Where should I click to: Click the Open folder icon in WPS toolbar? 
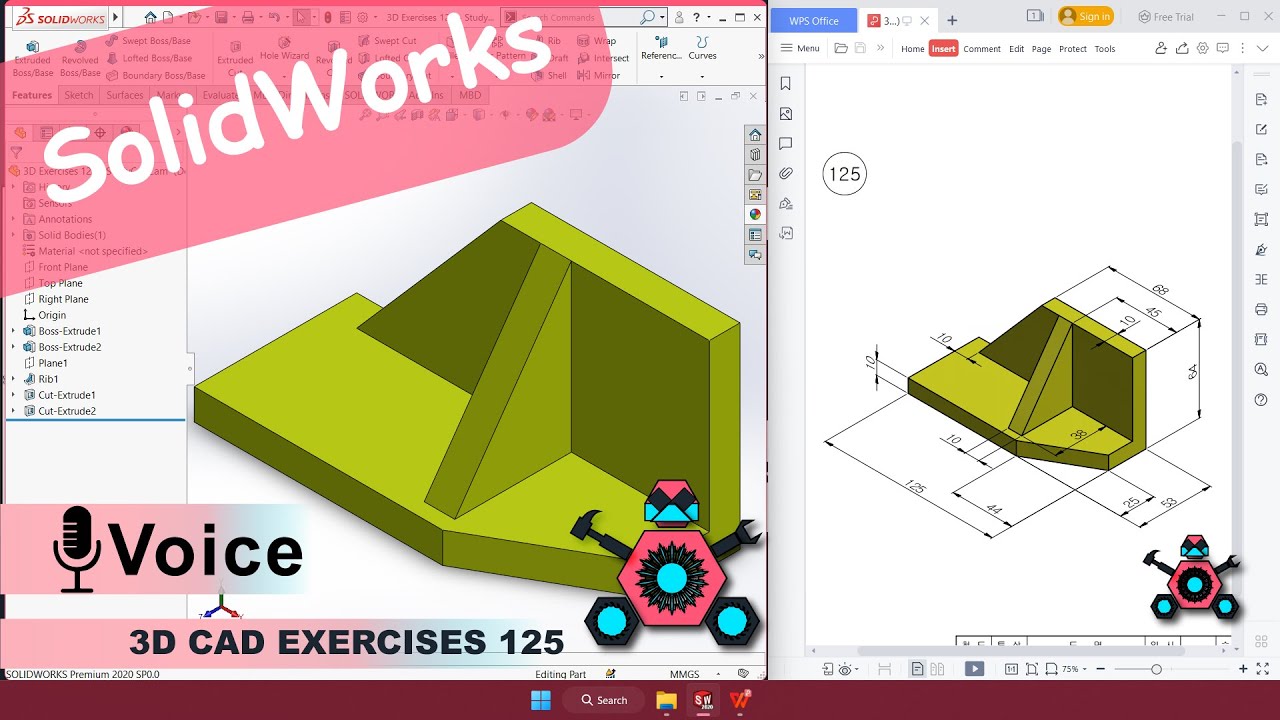point(841,48)
